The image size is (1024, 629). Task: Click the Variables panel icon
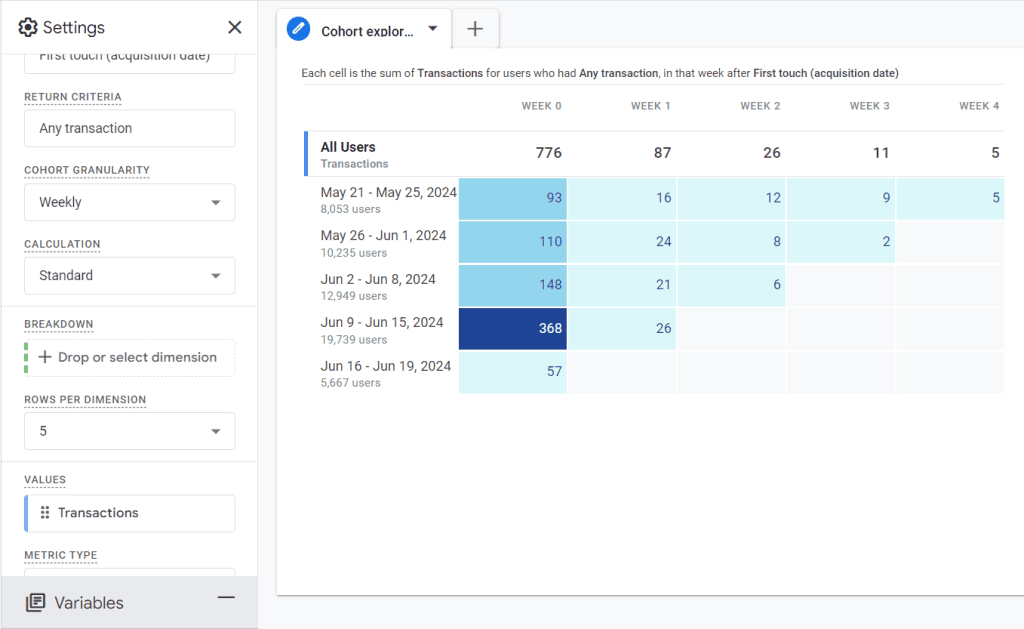pyautogui.click(x=35, y=602)
